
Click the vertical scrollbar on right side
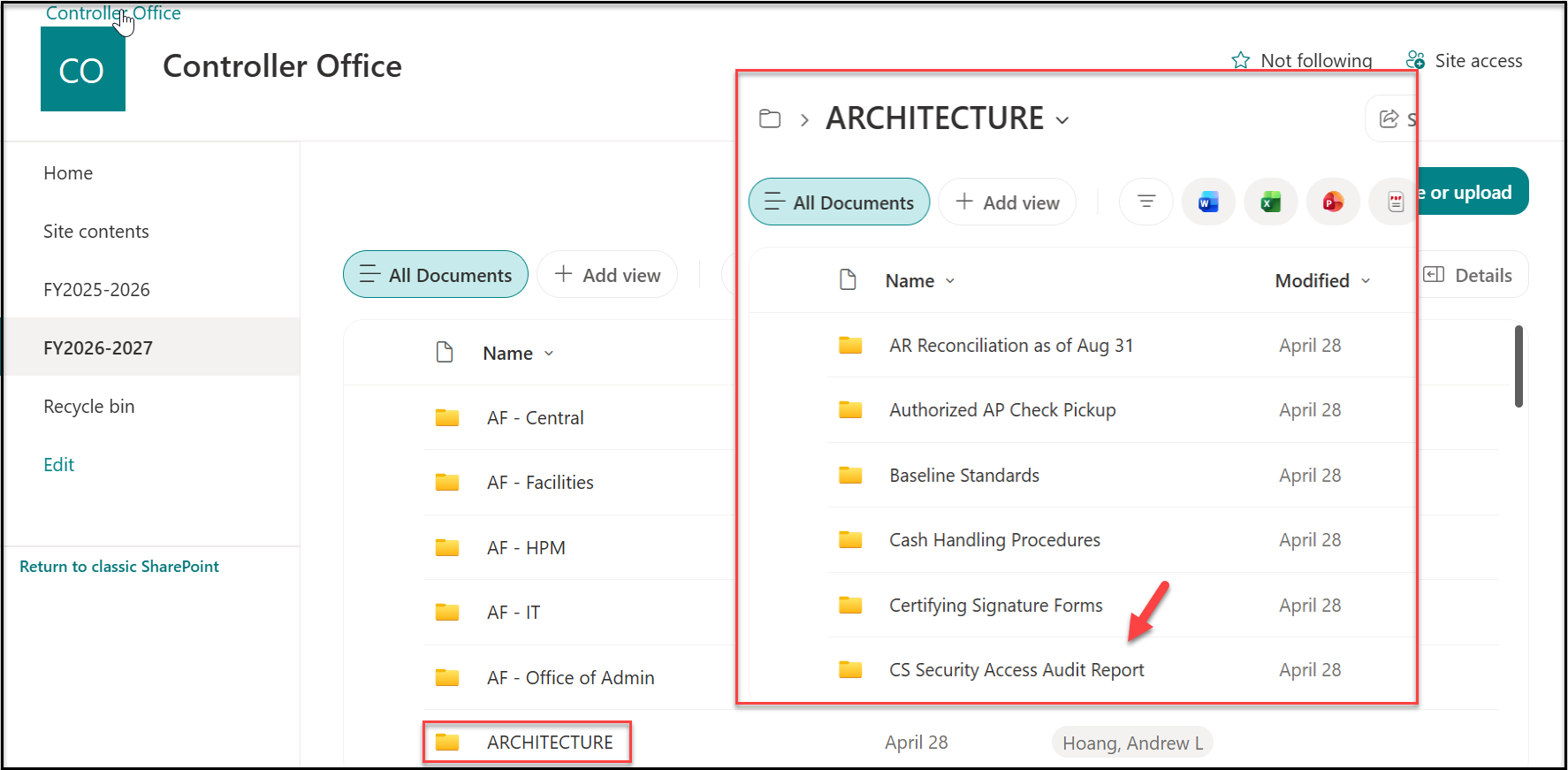[1519, 366]
